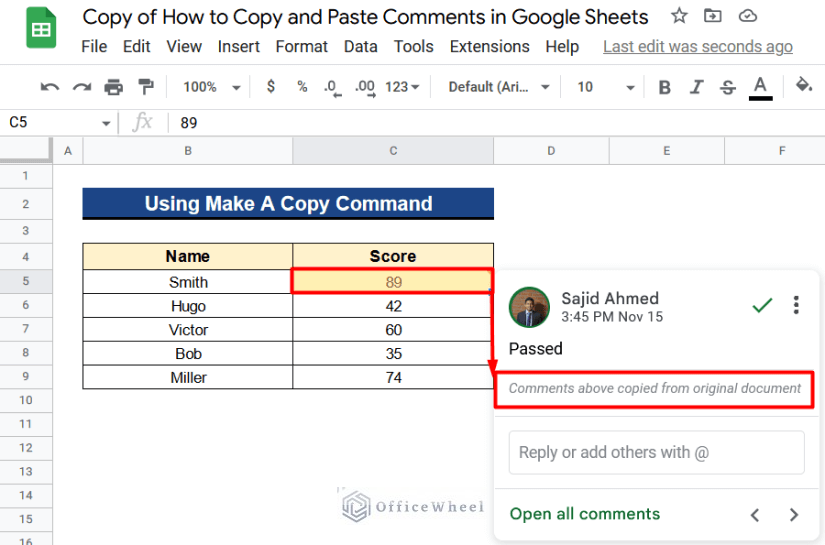Select cell containing Miller
The height and width of the screenshot is (545, 825).
coord(188,377)
